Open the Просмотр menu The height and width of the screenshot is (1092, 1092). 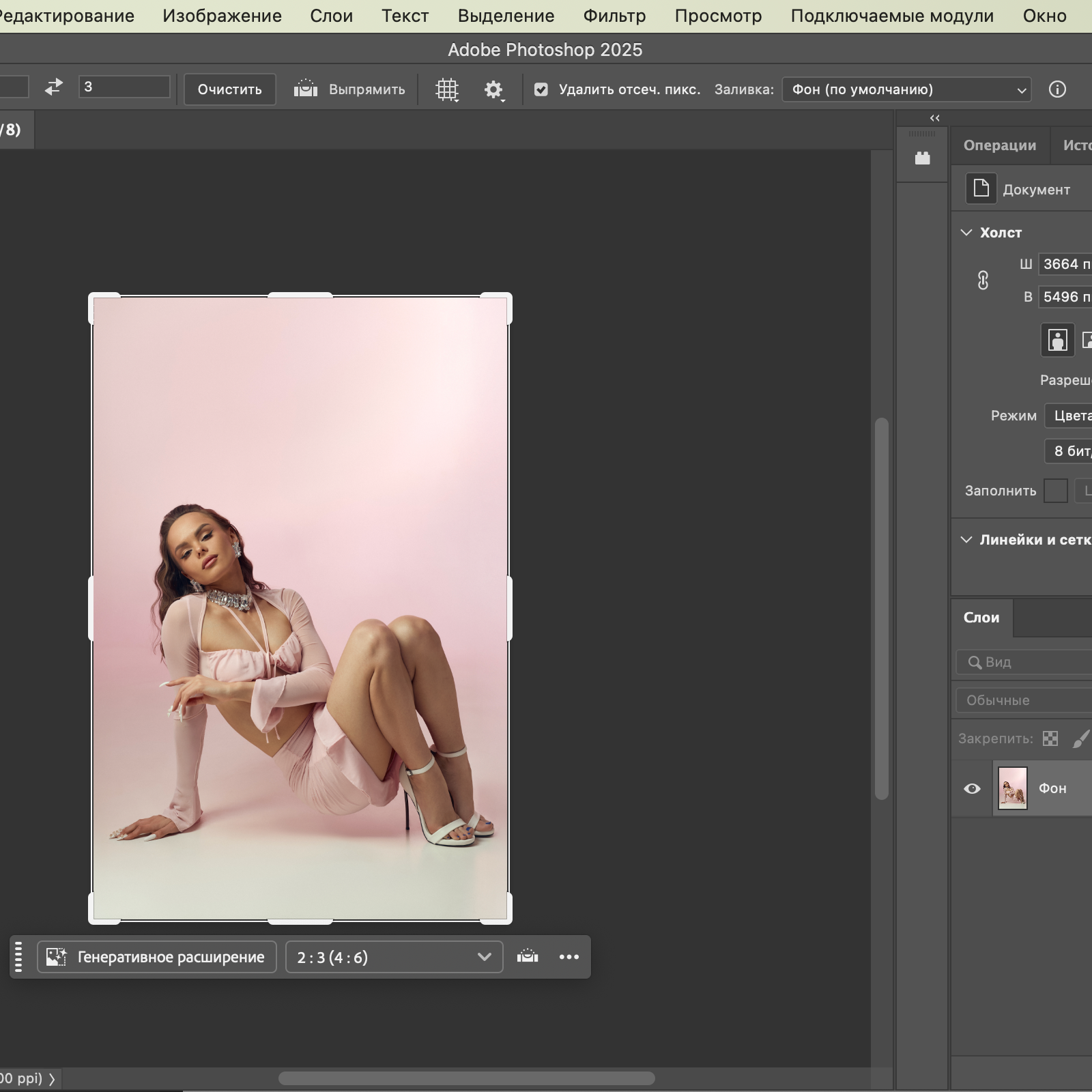click(x=718, y=16)
